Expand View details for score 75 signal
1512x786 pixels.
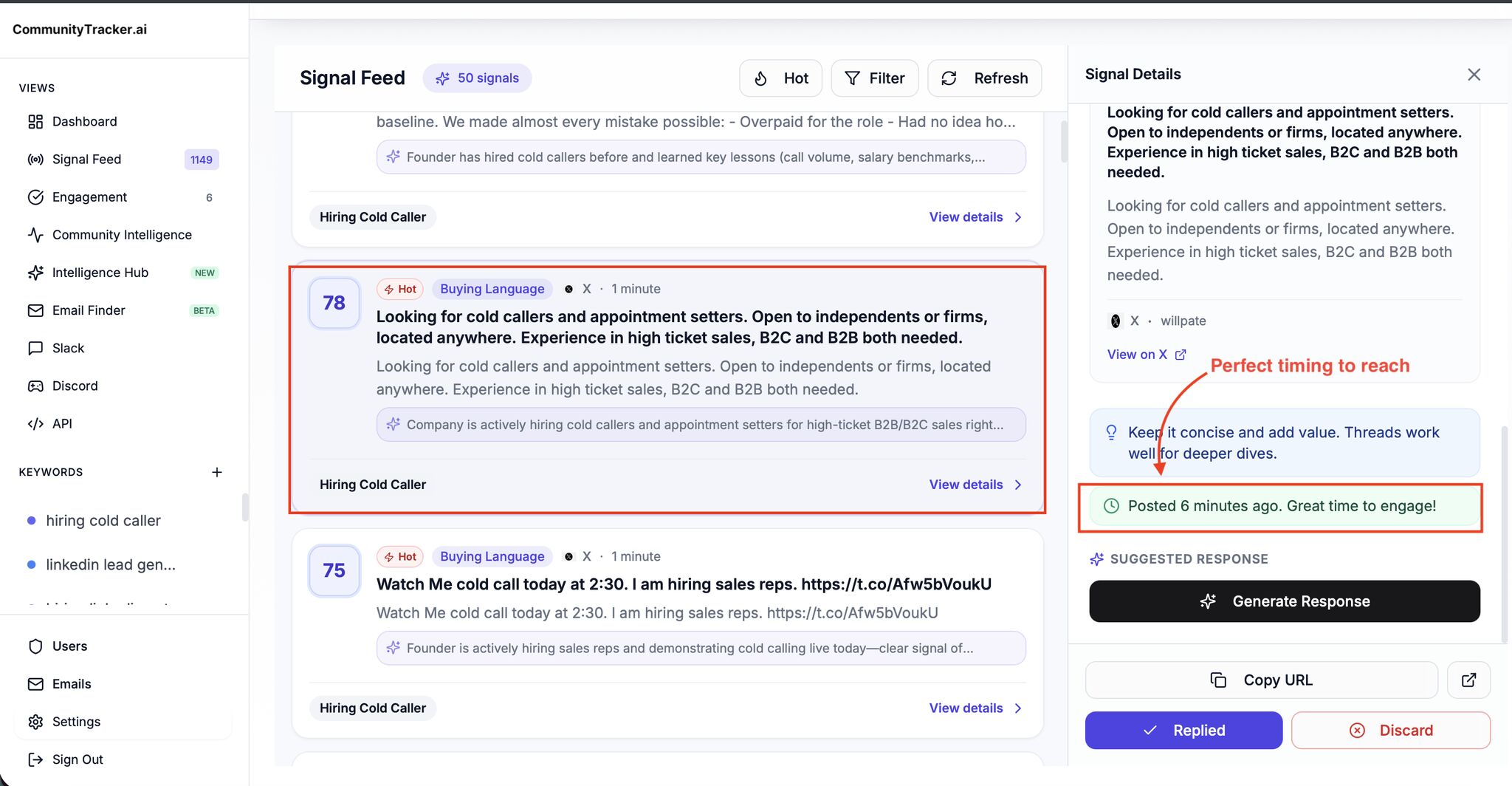click(x=975, y=708)
